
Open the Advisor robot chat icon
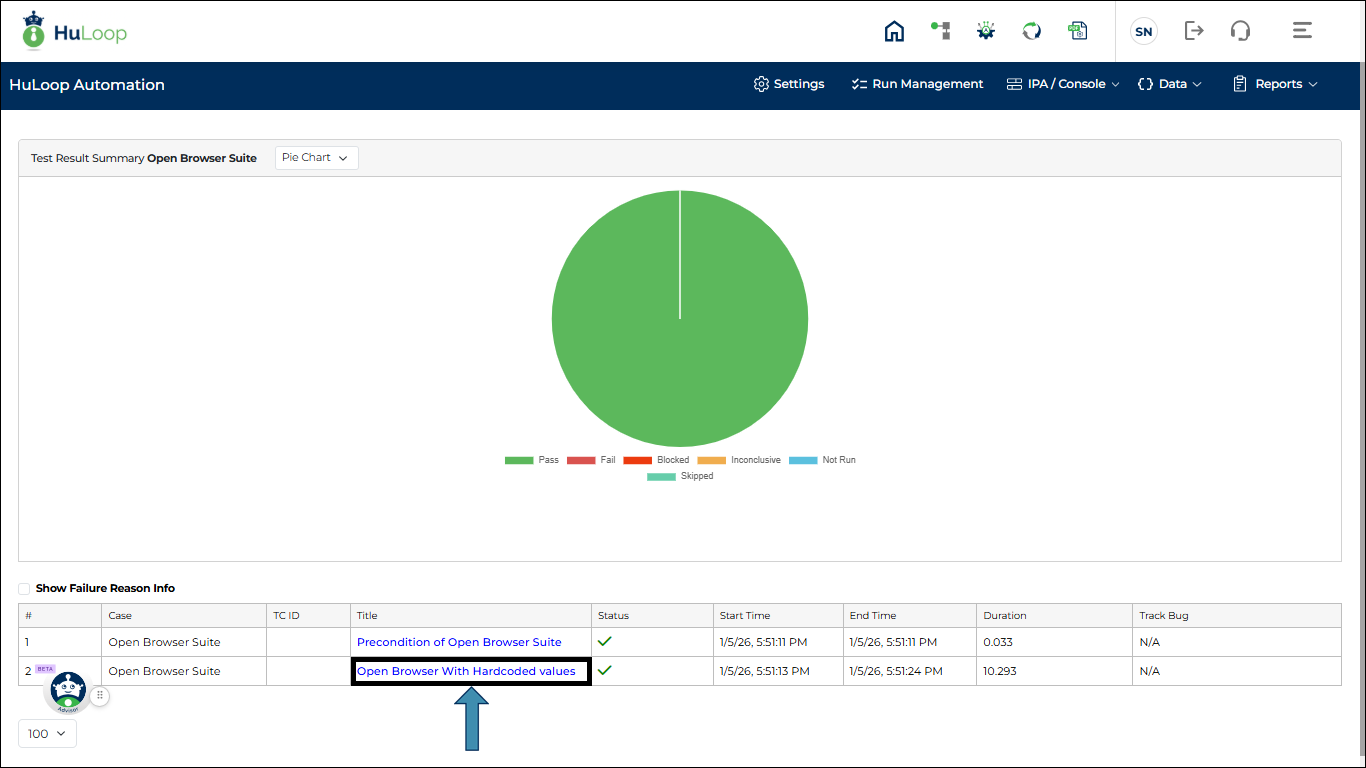pos(68,690)
